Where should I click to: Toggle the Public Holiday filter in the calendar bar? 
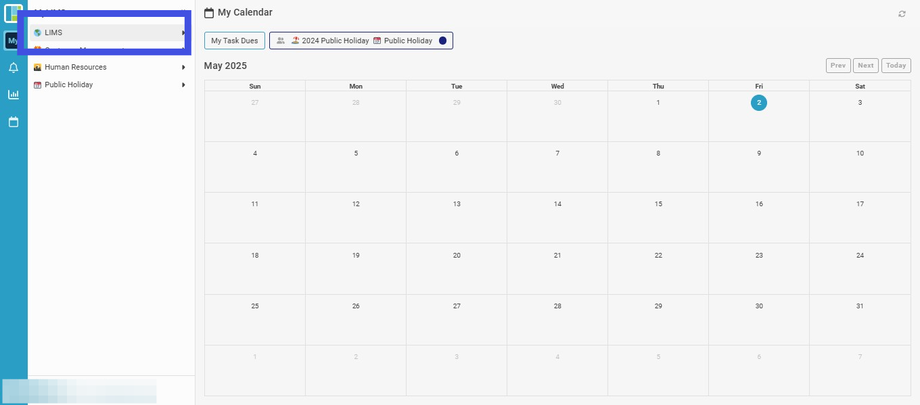[402, 40]
